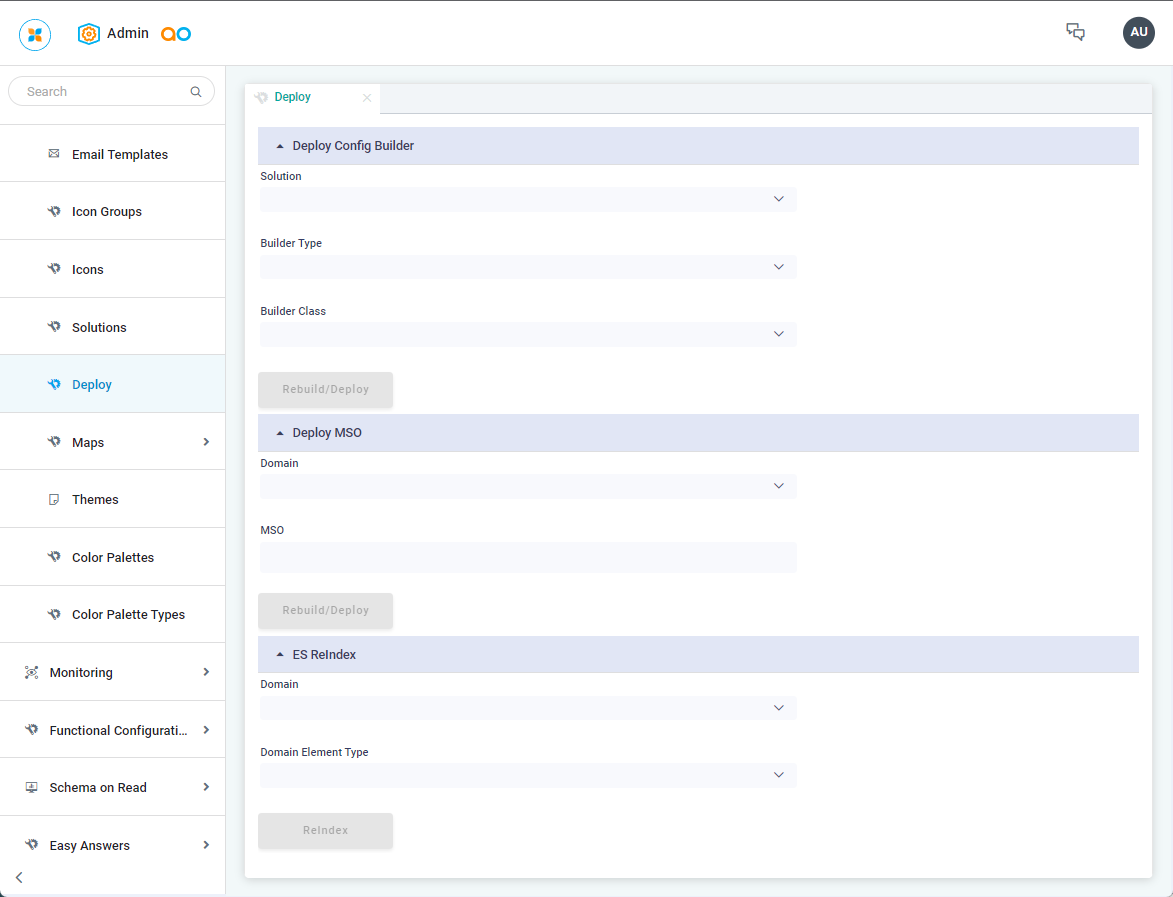
Task: Open the AU user avatar menu
Action: pyautogui.click(x=1138, y=32)
